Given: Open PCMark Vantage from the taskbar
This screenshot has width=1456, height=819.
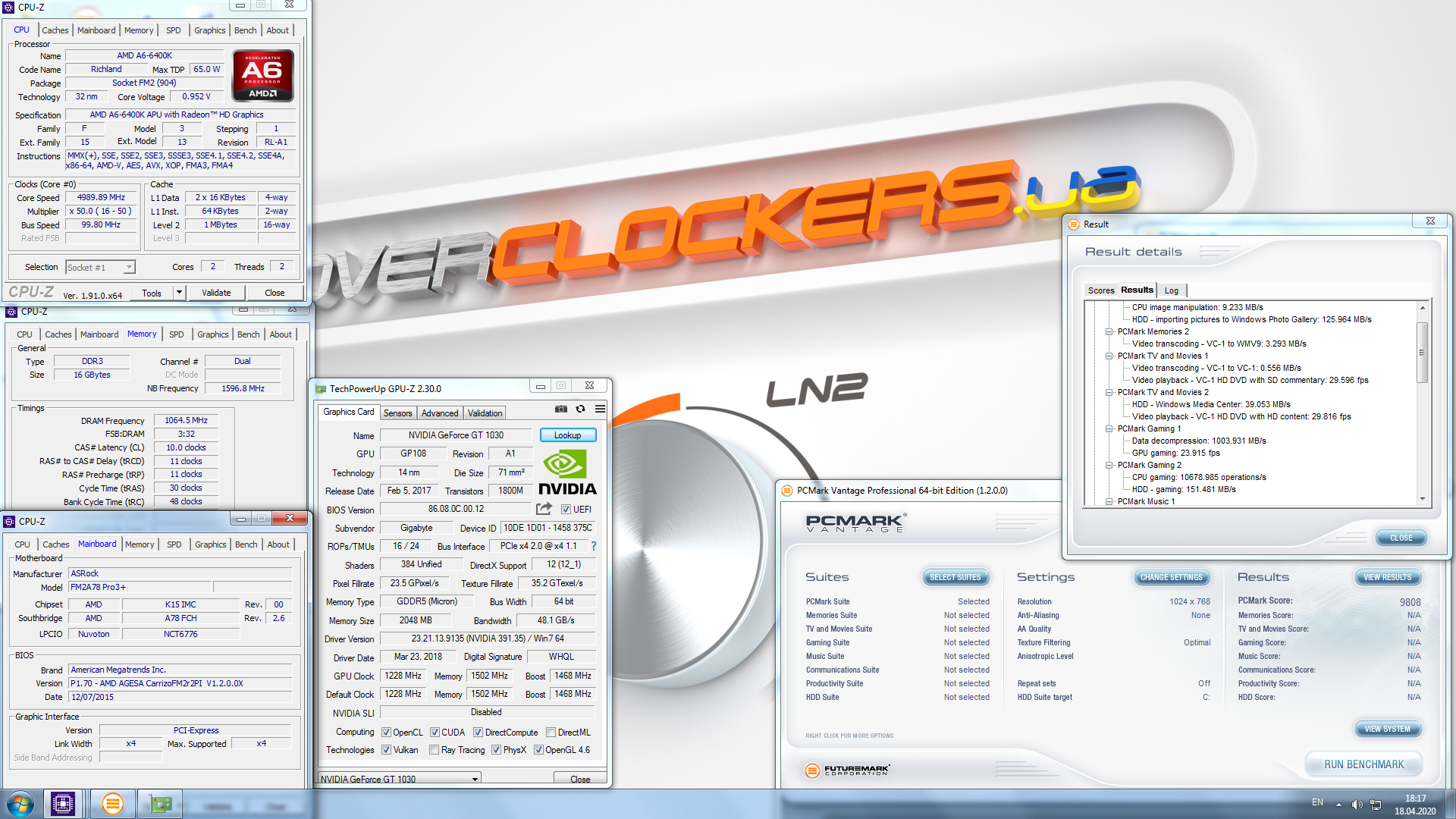Looking at the screenshot, I should pyautogui.click(x=112, y=803).
